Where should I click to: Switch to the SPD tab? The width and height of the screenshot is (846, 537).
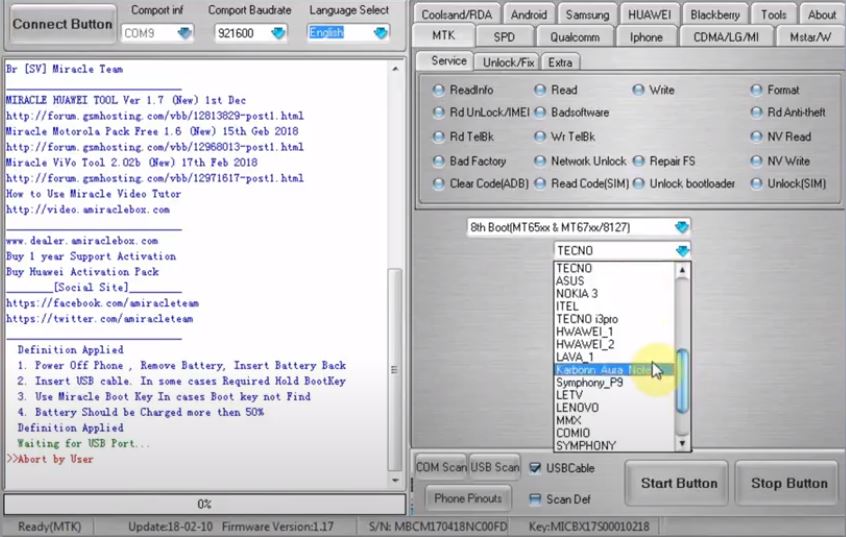click(504, 37)
